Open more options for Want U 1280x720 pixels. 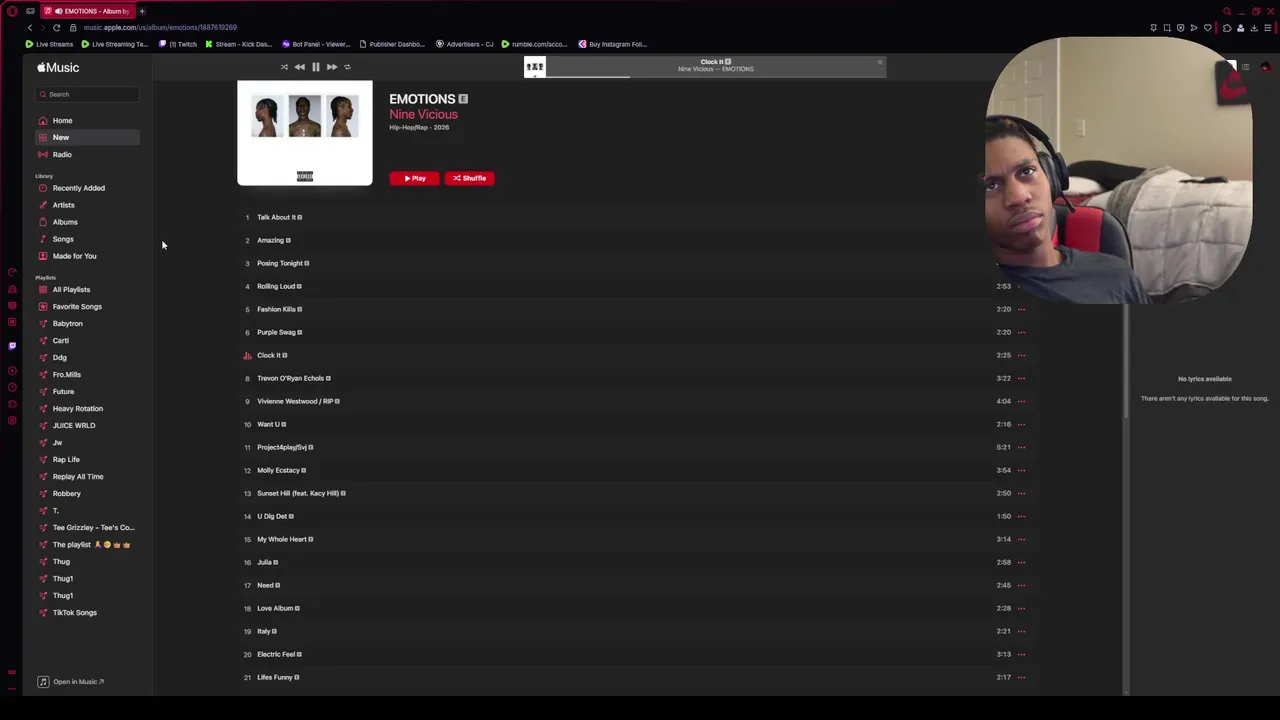click(x=1021, y=424)
